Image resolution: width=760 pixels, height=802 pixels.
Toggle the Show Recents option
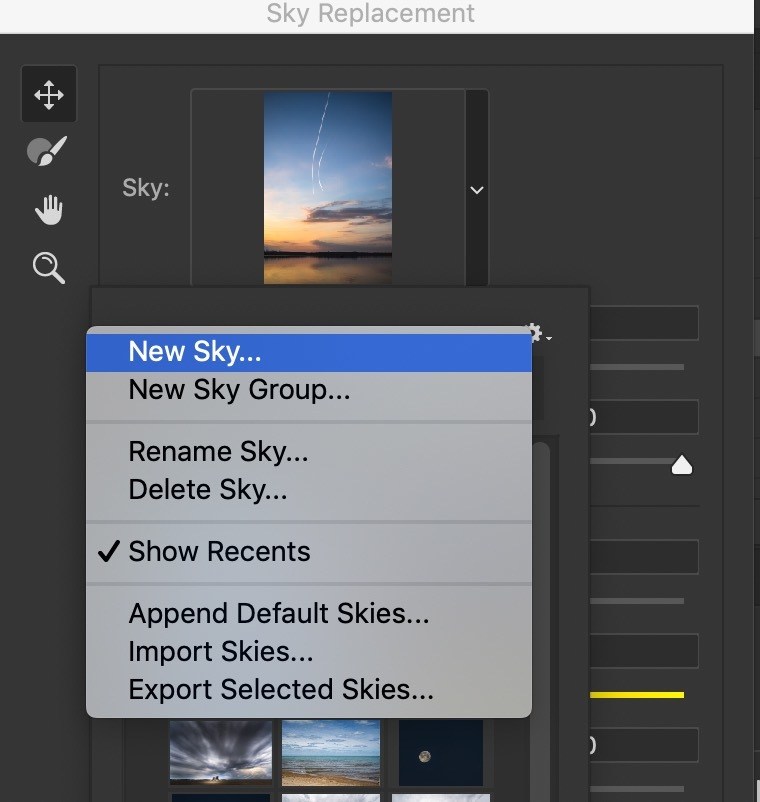pyautogui.click(x=219, y=552)
